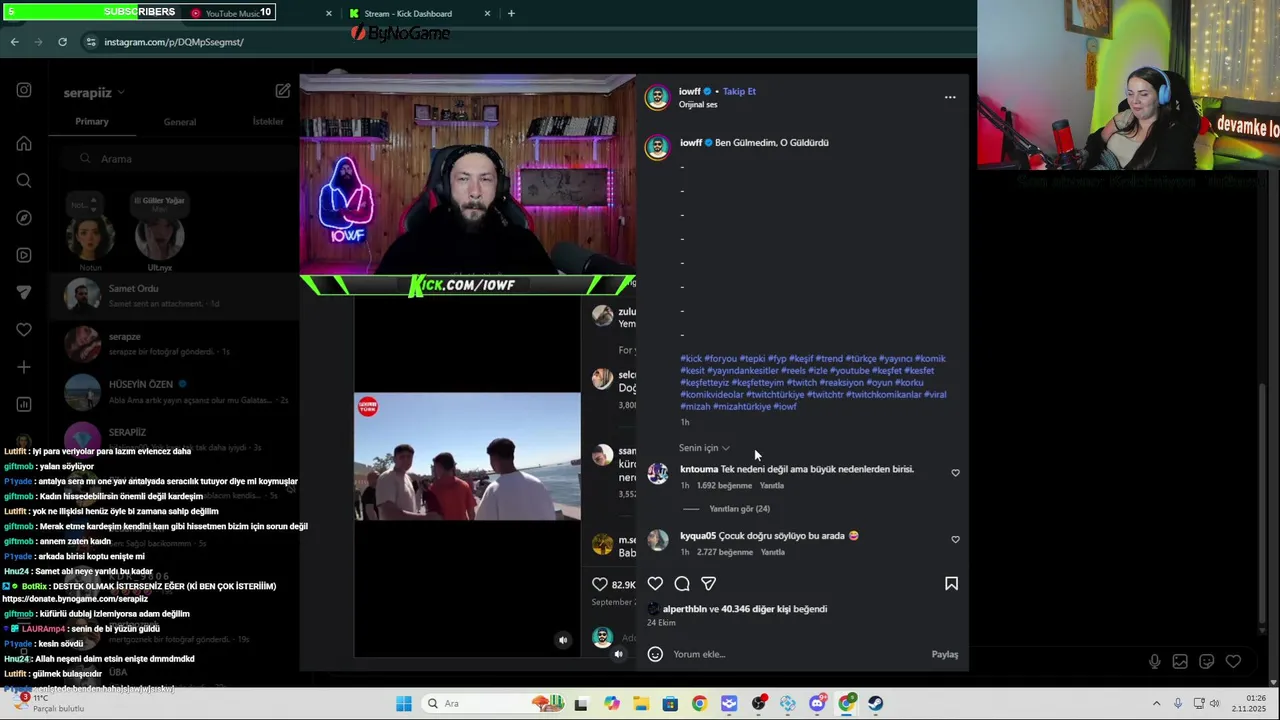Open the dashboard chart icon in sidebar

click(24, 404)
